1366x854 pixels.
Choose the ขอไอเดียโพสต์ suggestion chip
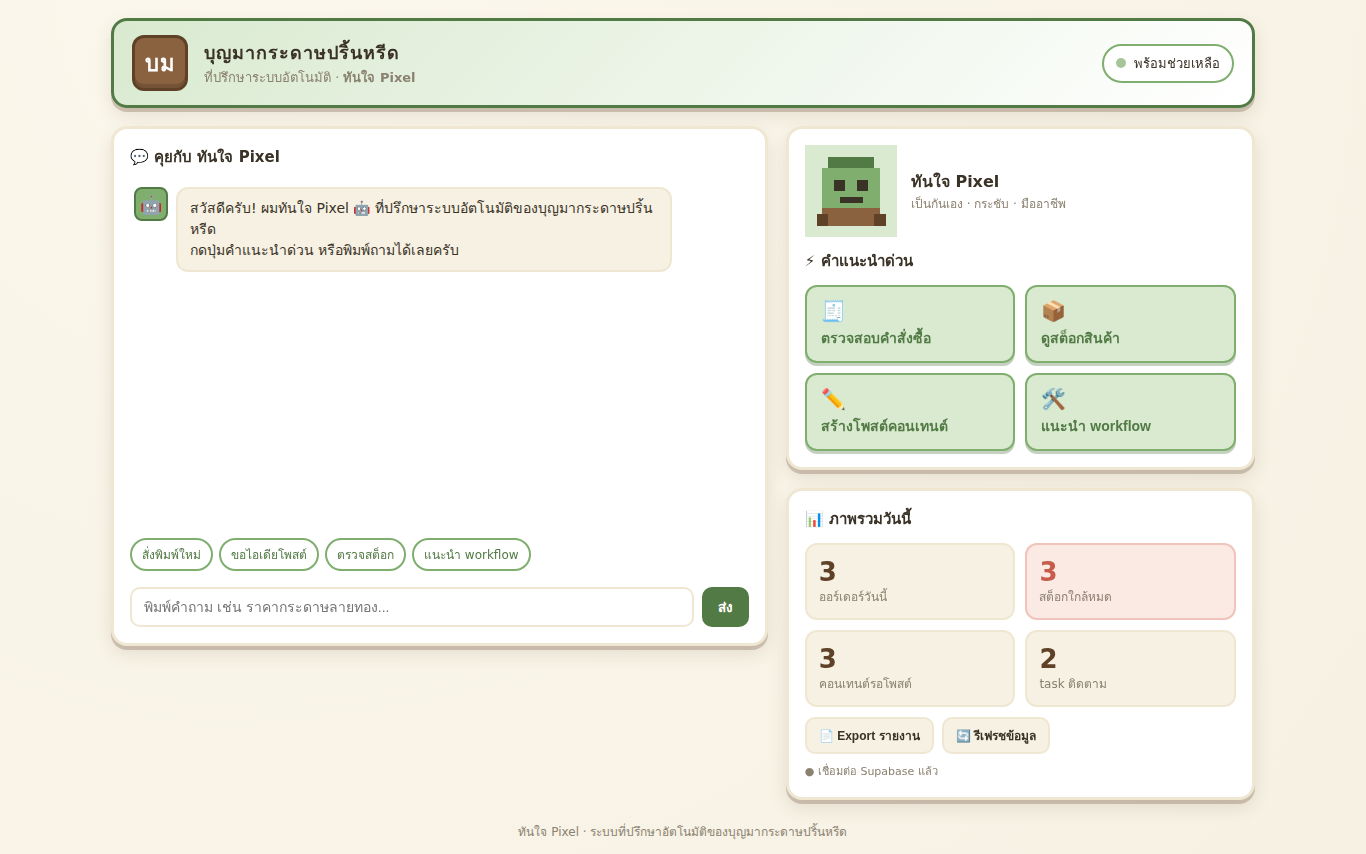pyautogui.click(x=269, y=555)
